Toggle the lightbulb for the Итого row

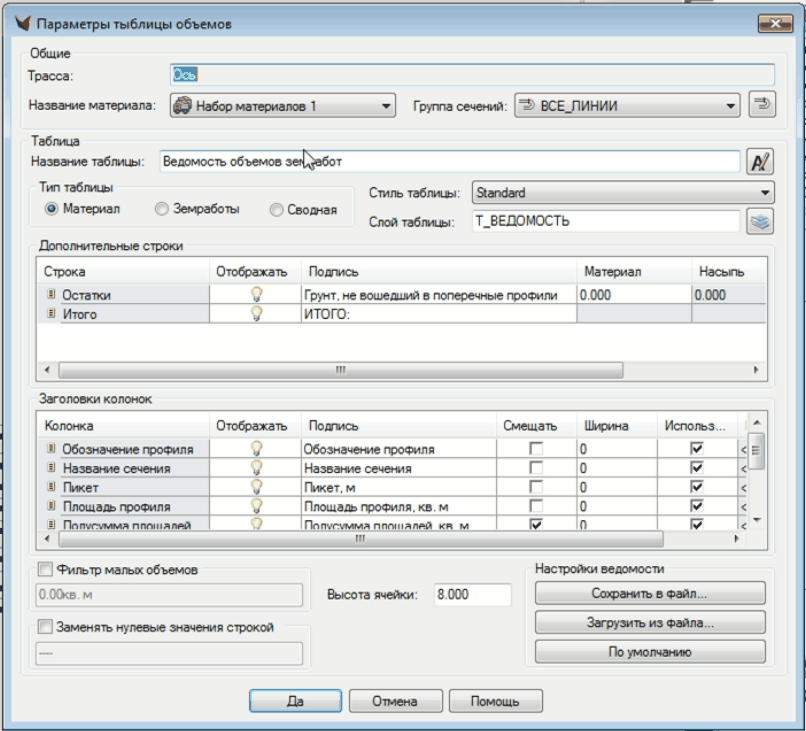pos(255,314)
